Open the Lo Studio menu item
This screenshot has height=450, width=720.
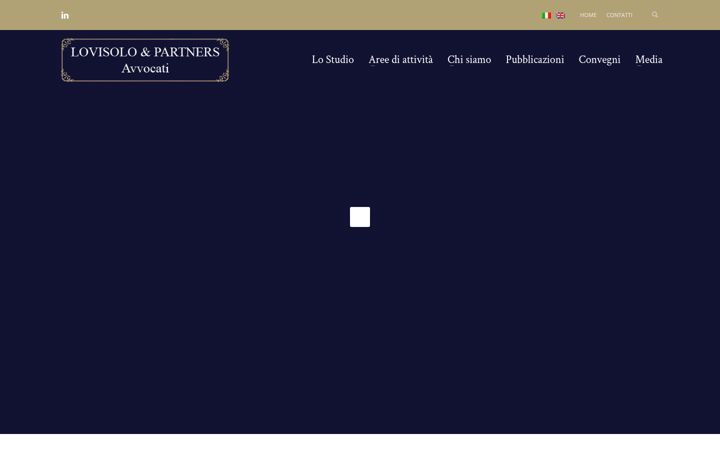pos(333,60)
